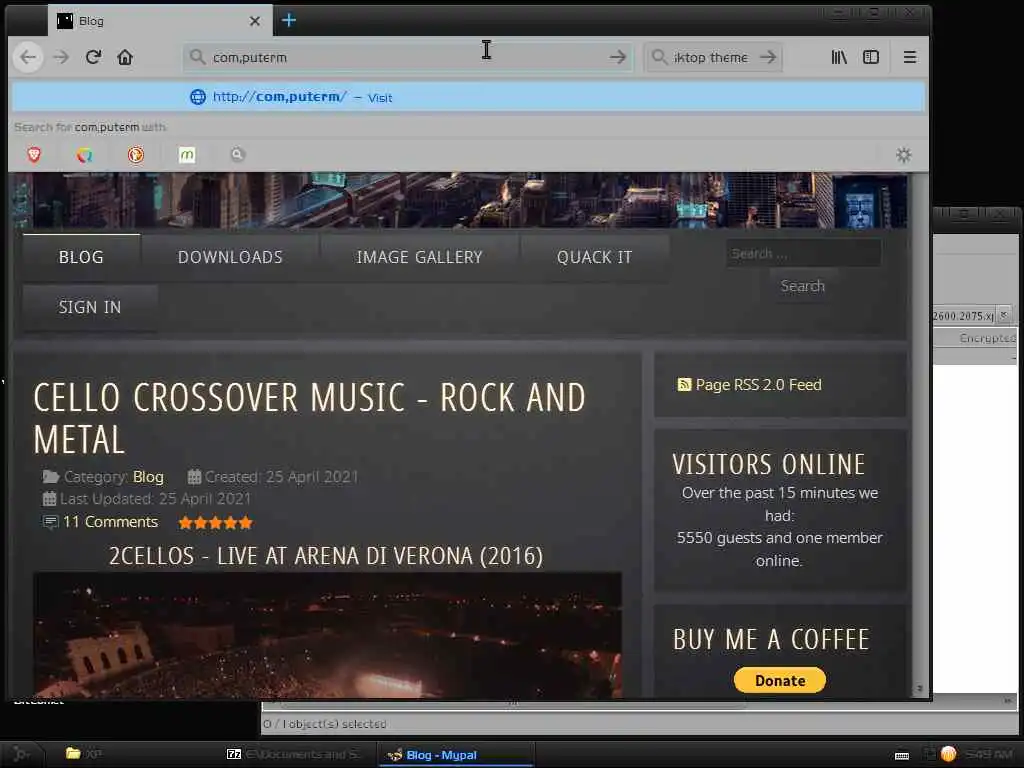The height and width of the screenshot is (768, 1024).
Task: Click the 'Created: 25 April 2021' text
Action: pos(281,477)
